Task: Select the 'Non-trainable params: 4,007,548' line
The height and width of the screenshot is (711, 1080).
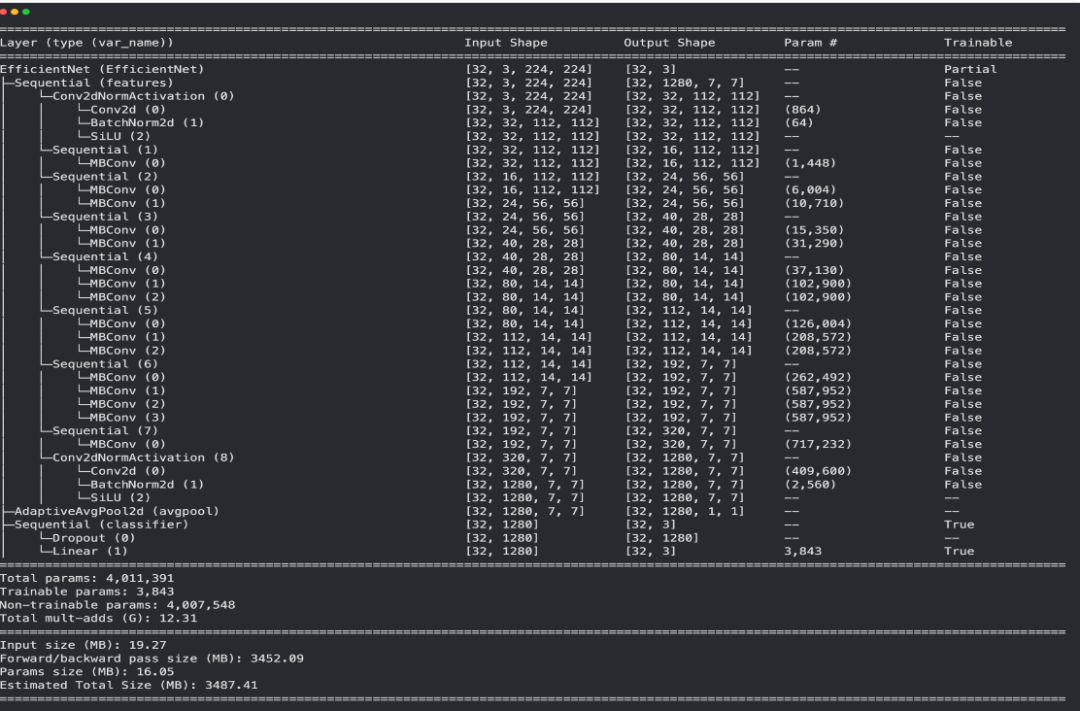Action: pyautogui.click(x=117, y=605)
